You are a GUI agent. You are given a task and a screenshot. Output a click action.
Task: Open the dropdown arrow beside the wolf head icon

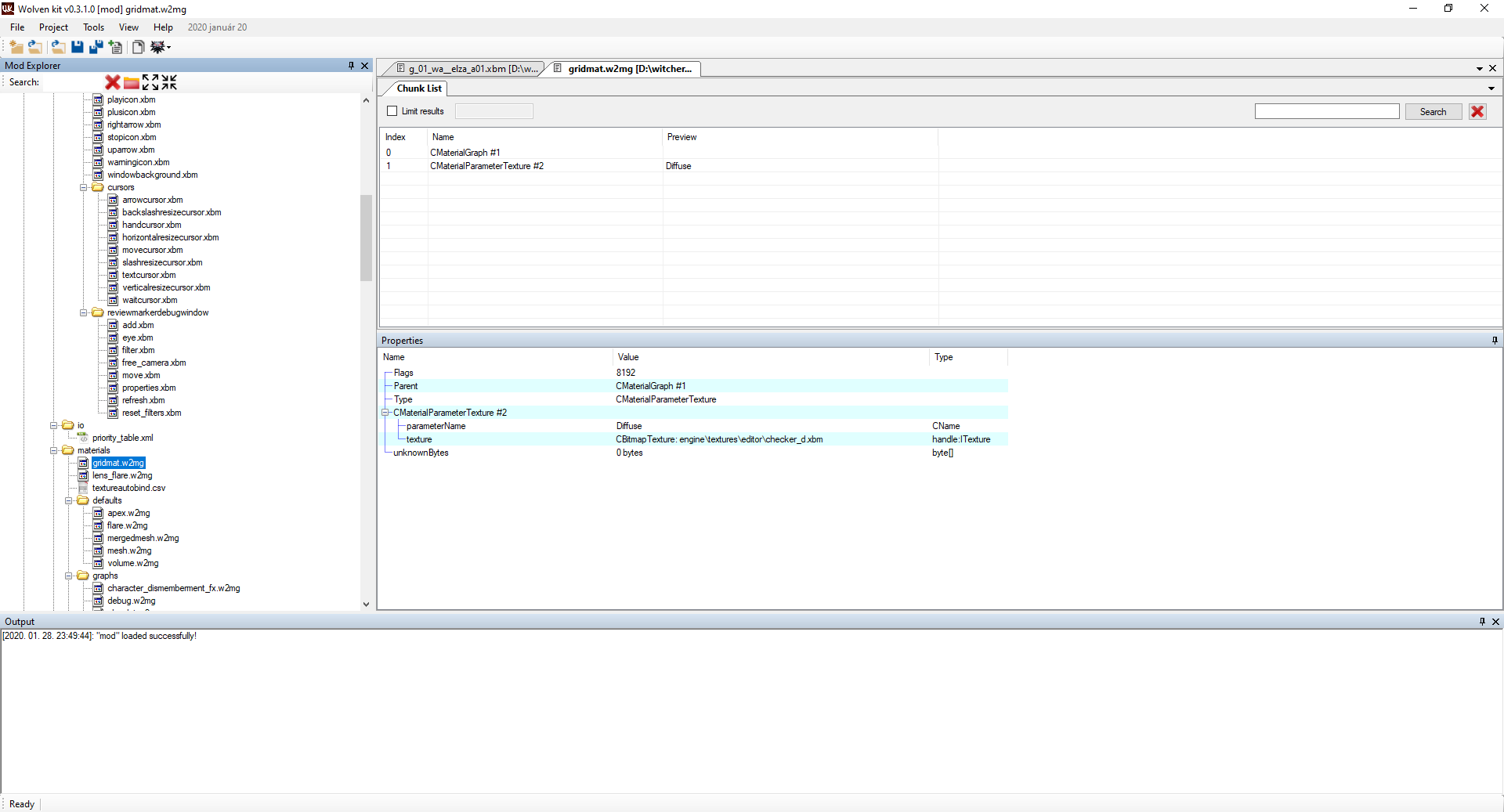click(168, 48)
